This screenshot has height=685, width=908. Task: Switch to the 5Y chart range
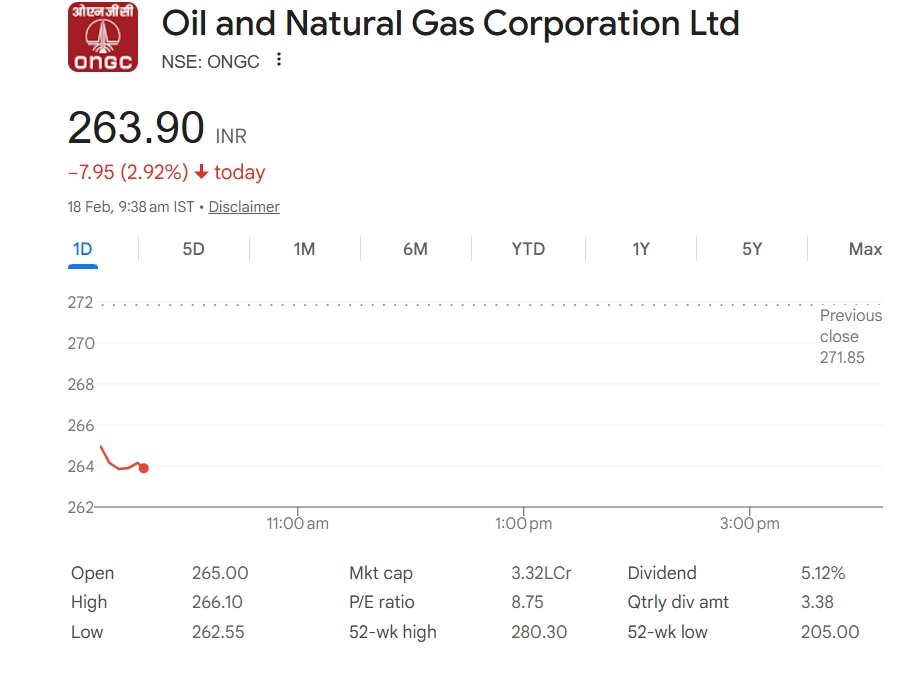point(752,249)
